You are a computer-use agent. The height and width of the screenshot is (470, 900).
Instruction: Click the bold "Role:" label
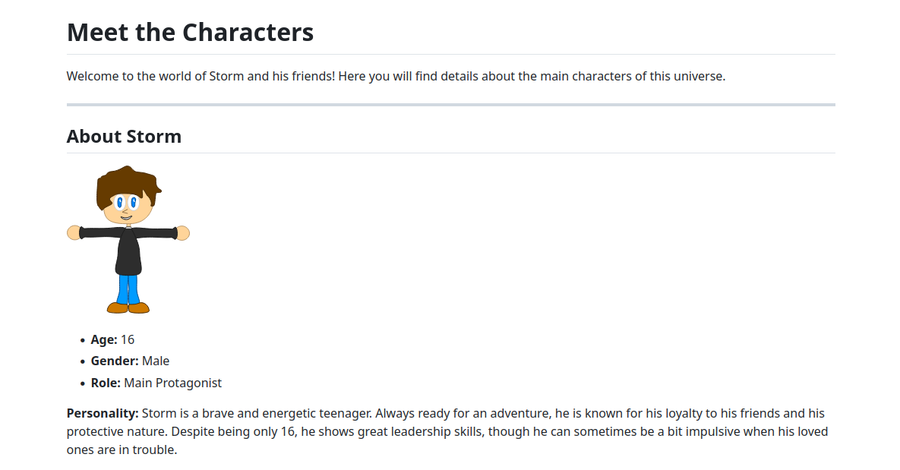tap(105, 383)
